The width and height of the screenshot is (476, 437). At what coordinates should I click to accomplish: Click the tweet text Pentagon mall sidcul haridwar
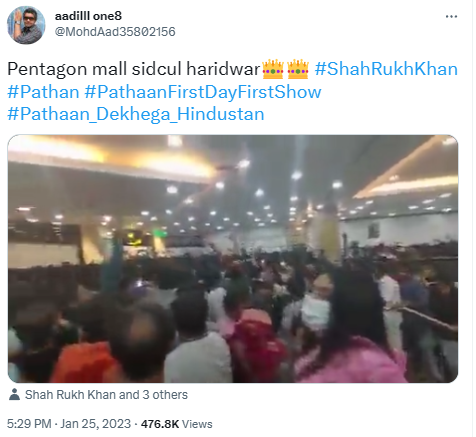coord(133,69)
